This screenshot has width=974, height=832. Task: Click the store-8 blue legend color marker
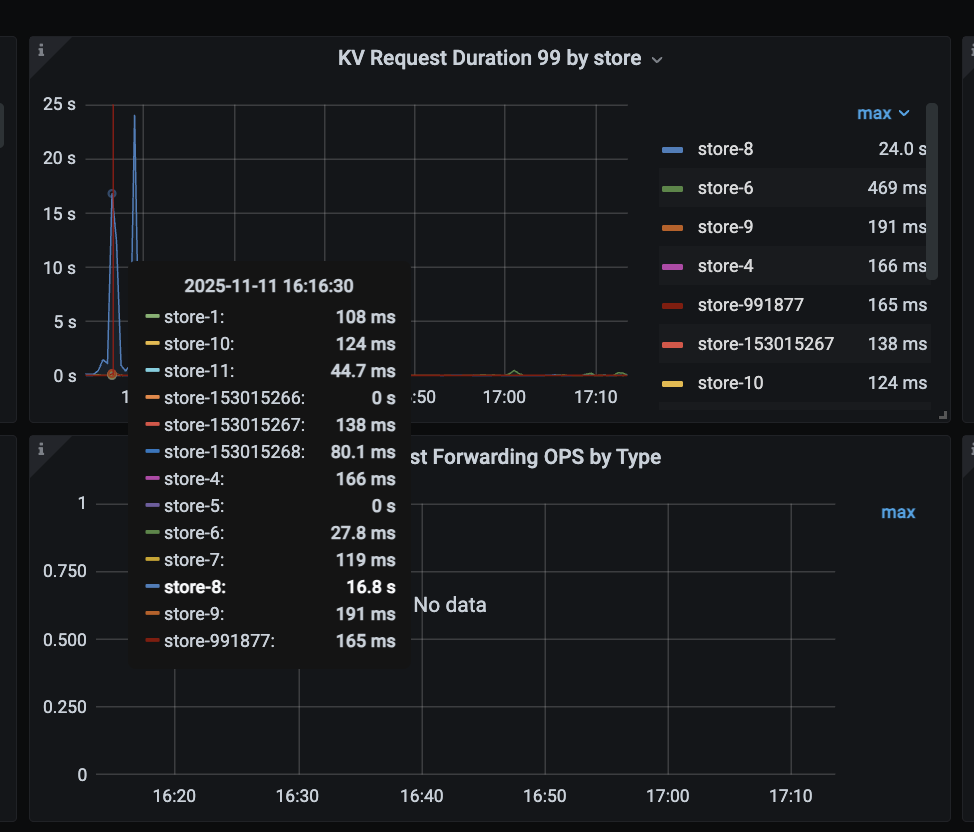coord(672,150)
